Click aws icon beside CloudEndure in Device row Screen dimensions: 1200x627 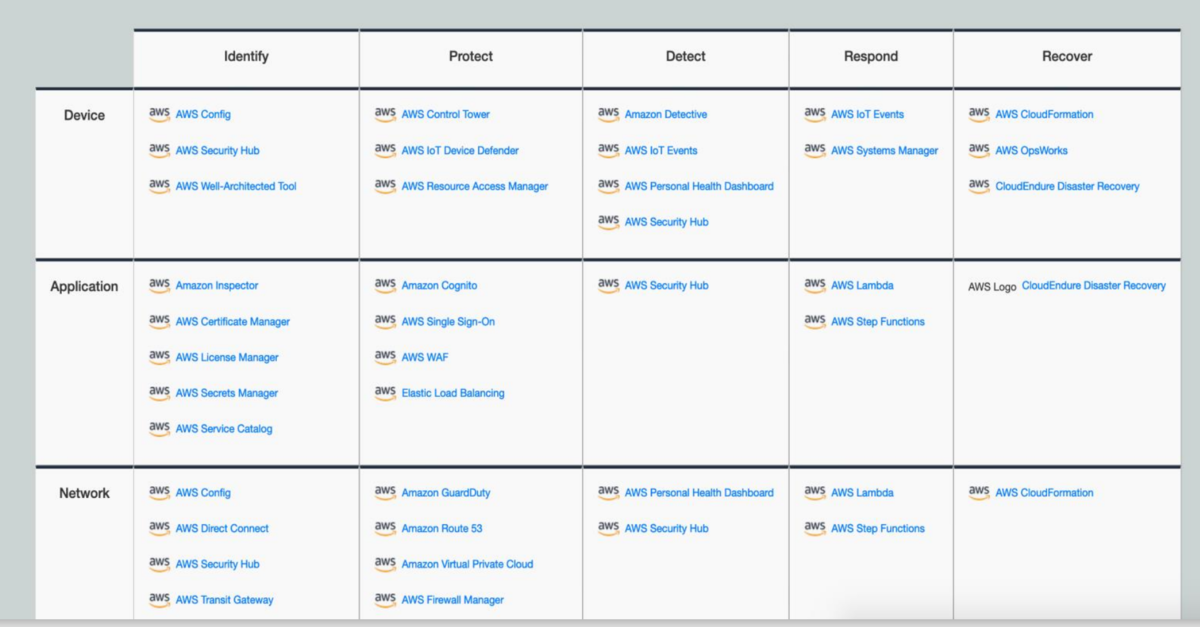pyautogui.click(x=979, y=186)
